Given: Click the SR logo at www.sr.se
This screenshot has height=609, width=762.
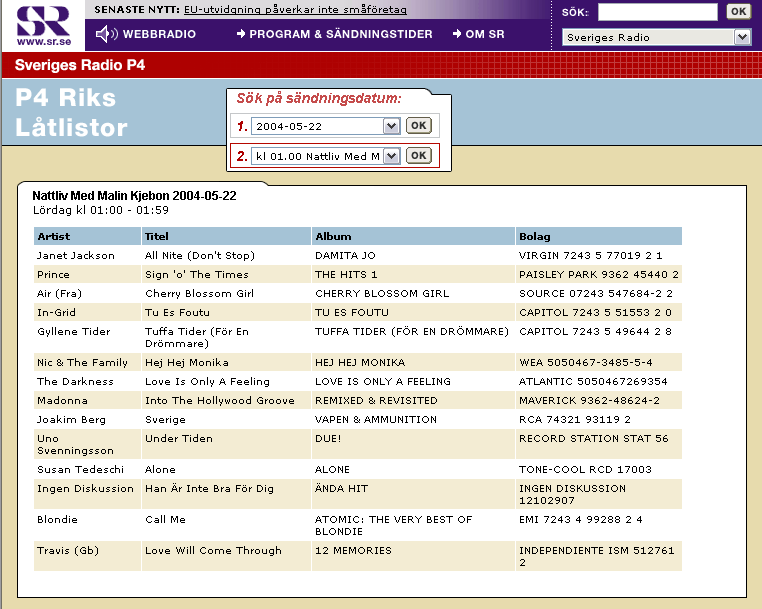Looking at the screenshot, I should click(43, 25).
